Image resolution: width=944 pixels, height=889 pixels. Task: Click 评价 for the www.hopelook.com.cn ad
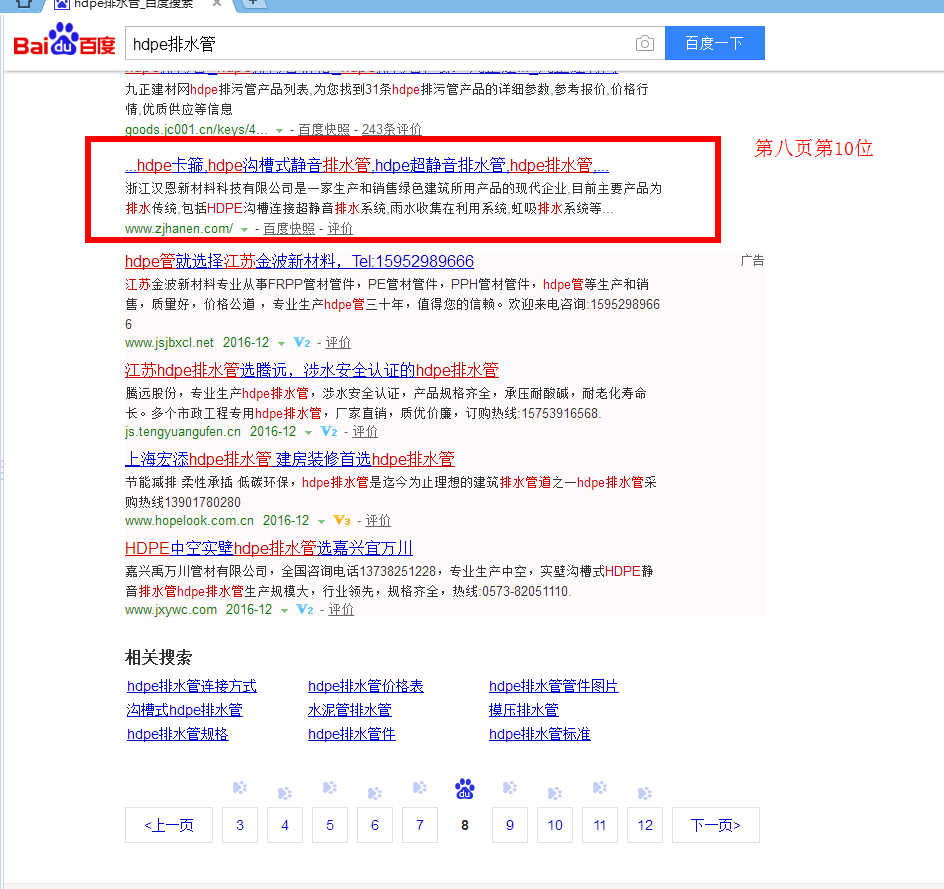(378, 521)
